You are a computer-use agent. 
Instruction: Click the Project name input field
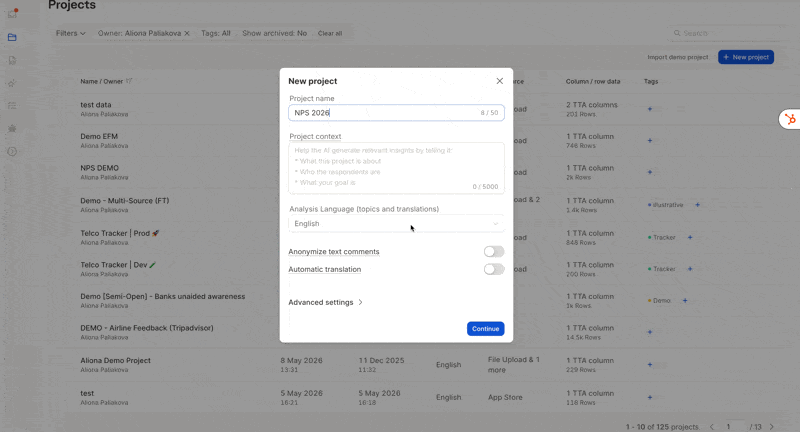point(396,113)
